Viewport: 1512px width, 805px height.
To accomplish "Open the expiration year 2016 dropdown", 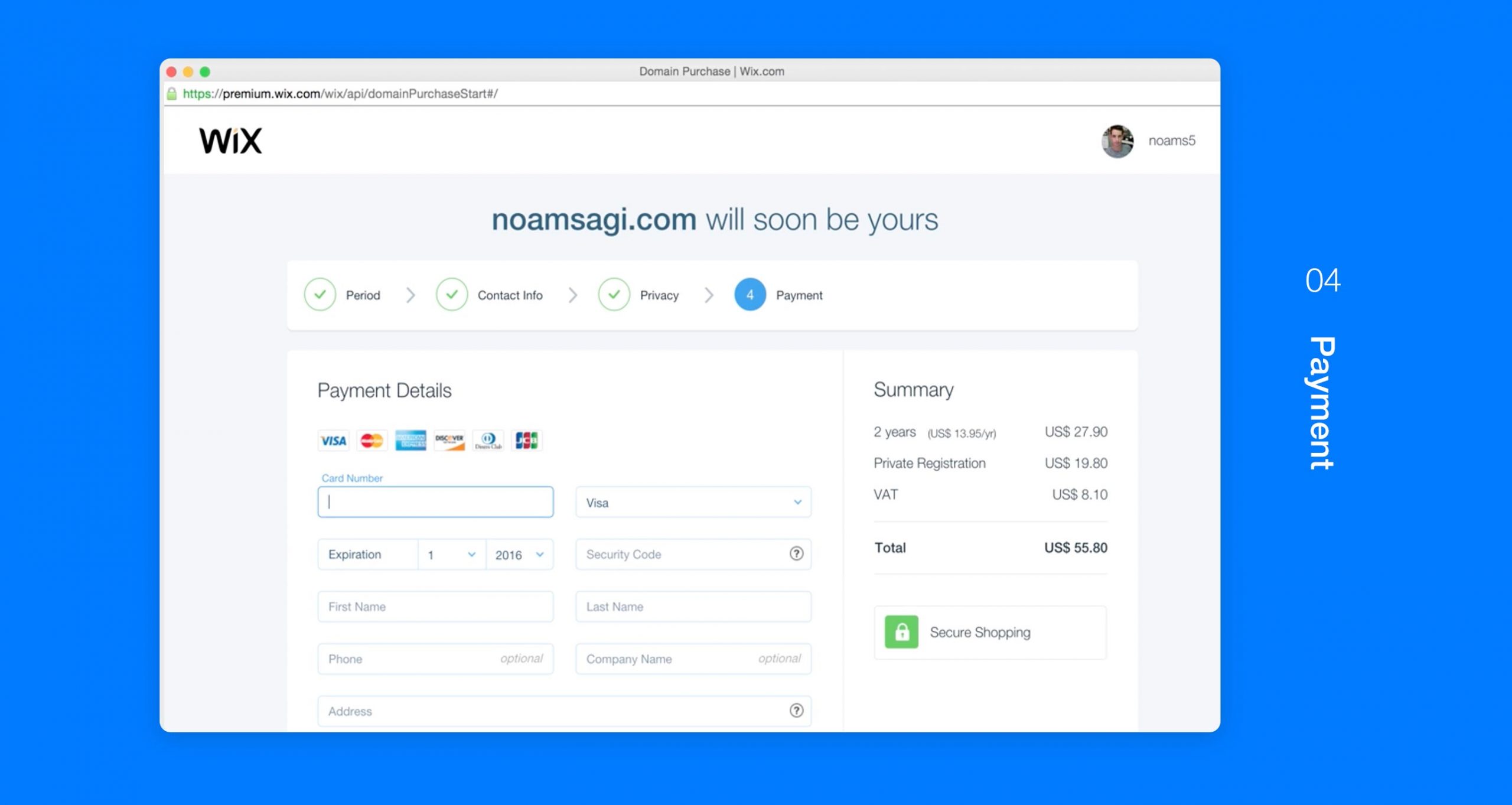I will click(520, 555).
